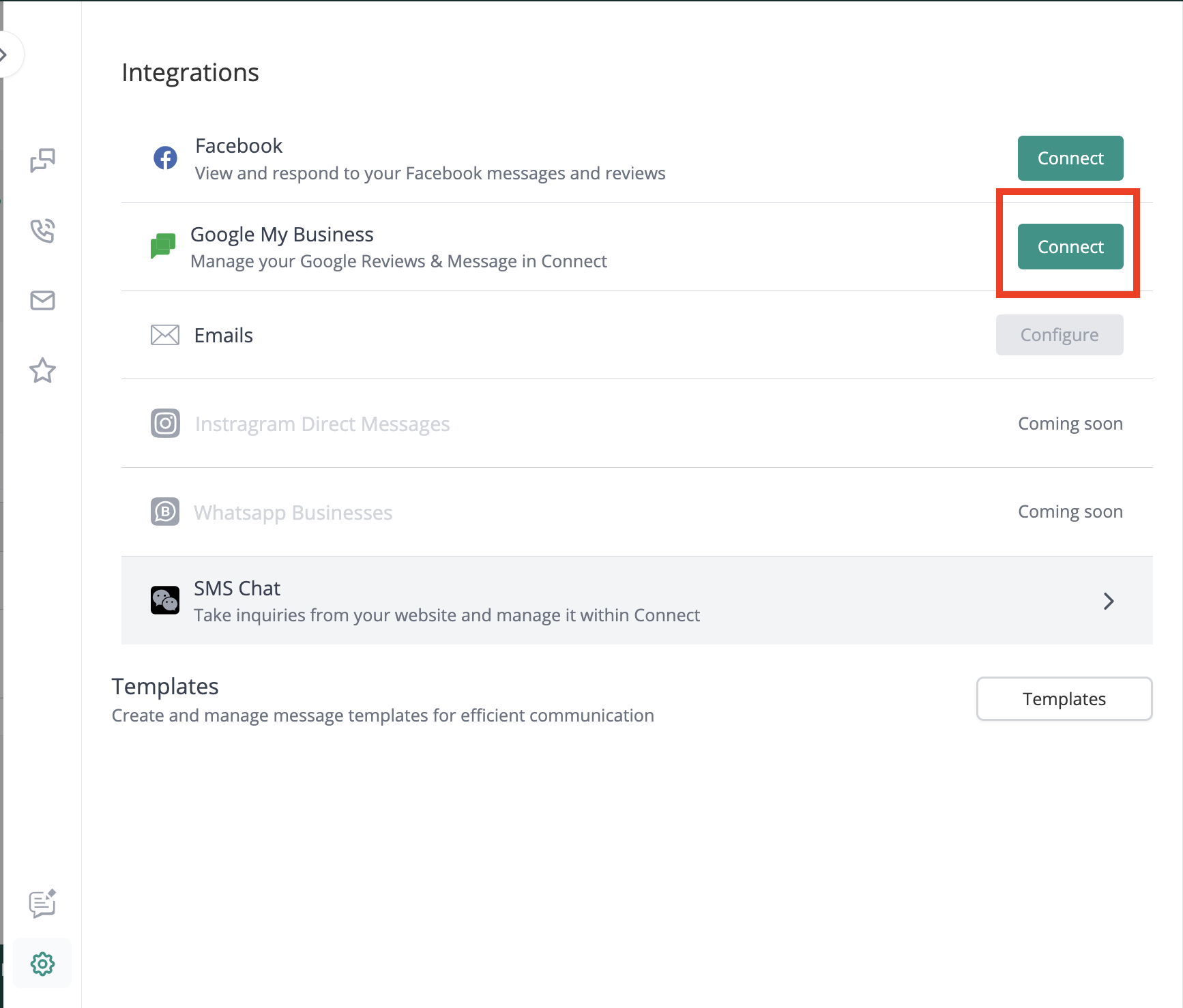
Task: Click Take inquiries from your website description
Action: tap(447, 616)
